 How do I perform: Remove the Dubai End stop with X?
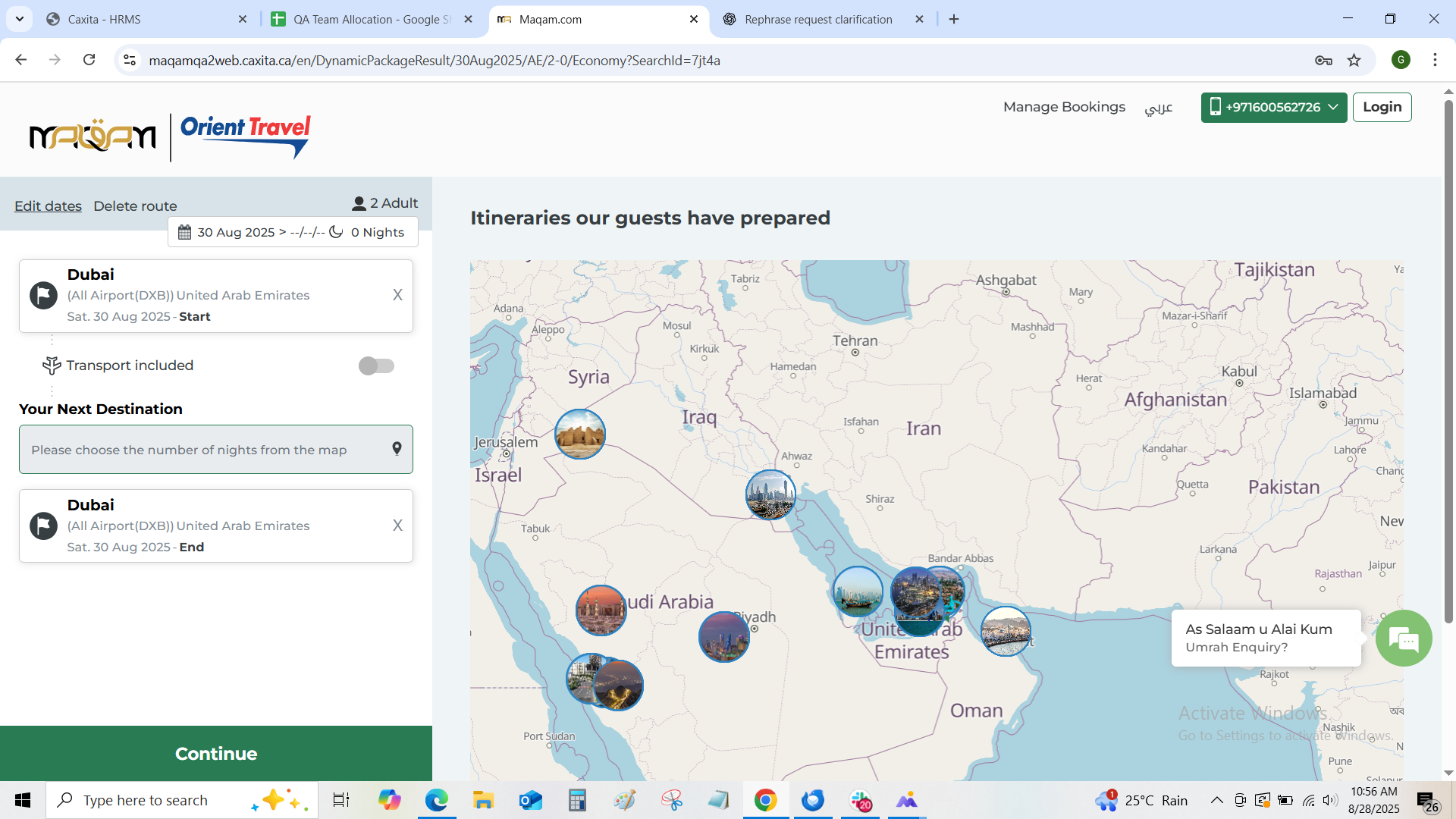[x=397, y=526]
